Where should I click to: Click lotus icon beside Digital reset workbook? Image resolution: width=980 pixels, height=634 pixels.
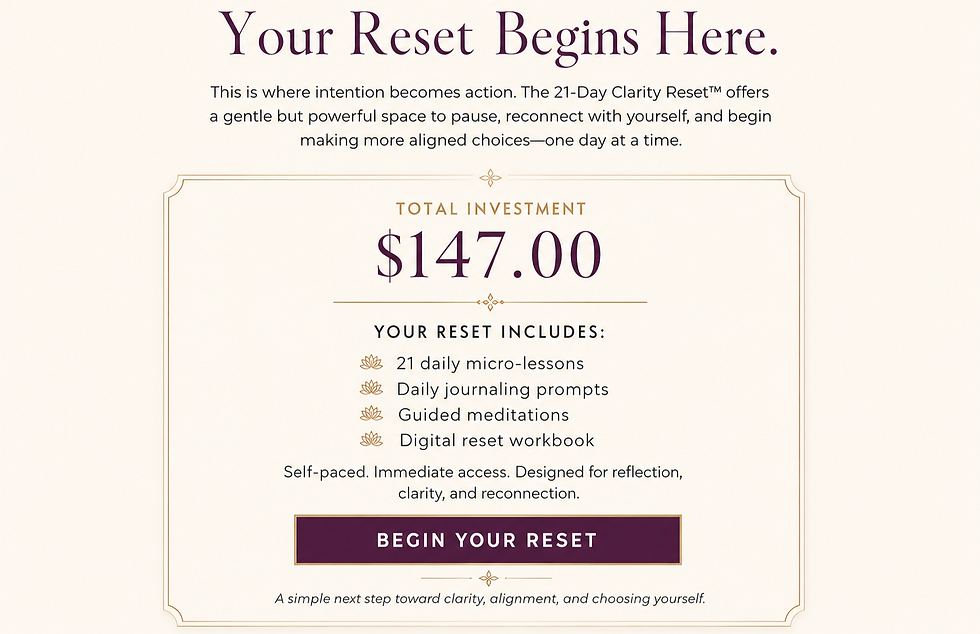[371, 440]
